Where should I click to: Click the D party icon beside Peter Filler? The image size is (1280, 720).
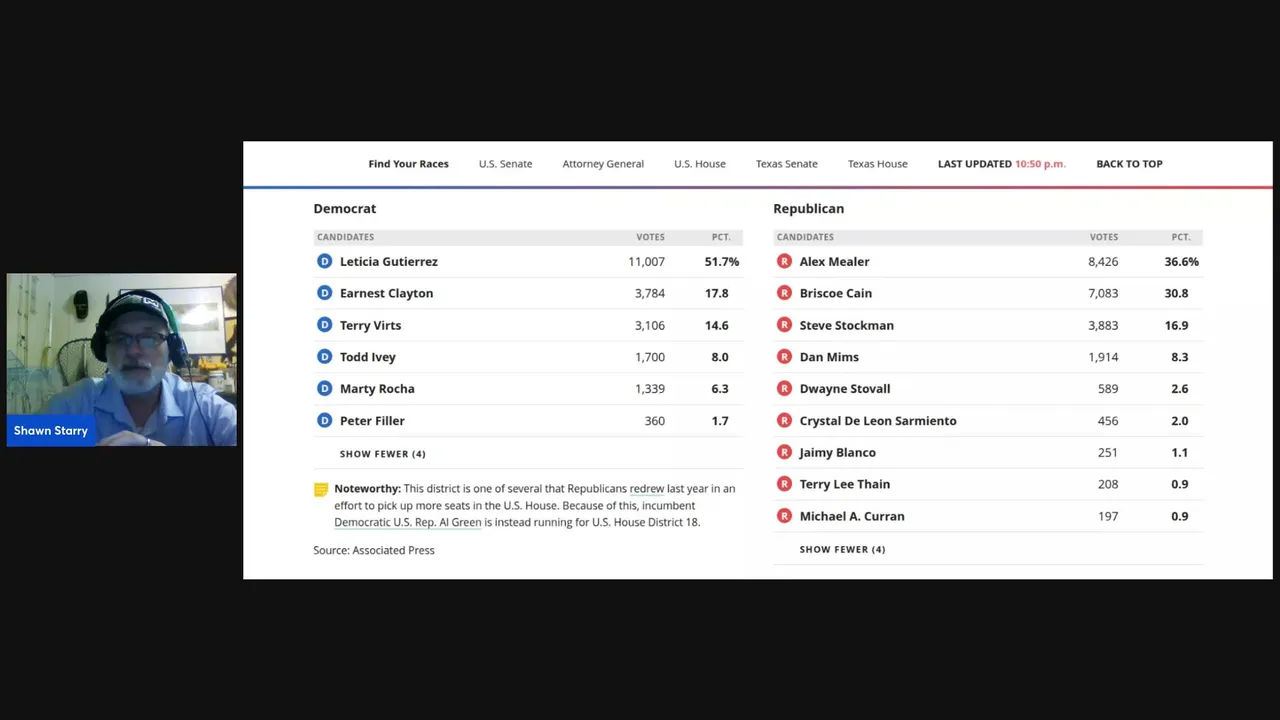(x=324, y=421)
